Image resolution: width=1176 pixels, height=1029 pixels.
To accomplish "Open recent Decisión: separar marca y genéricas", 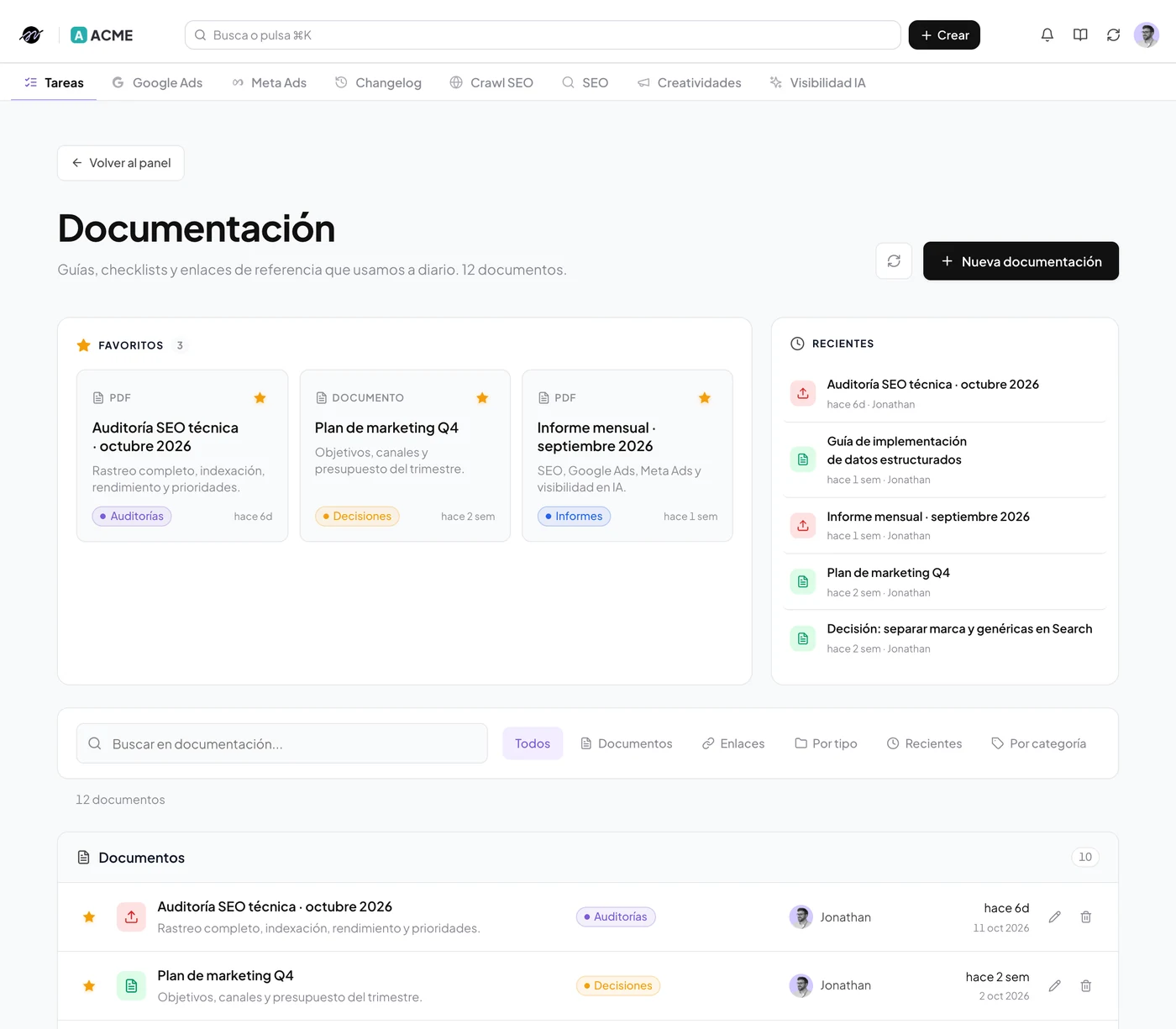I will coord(945,638).
